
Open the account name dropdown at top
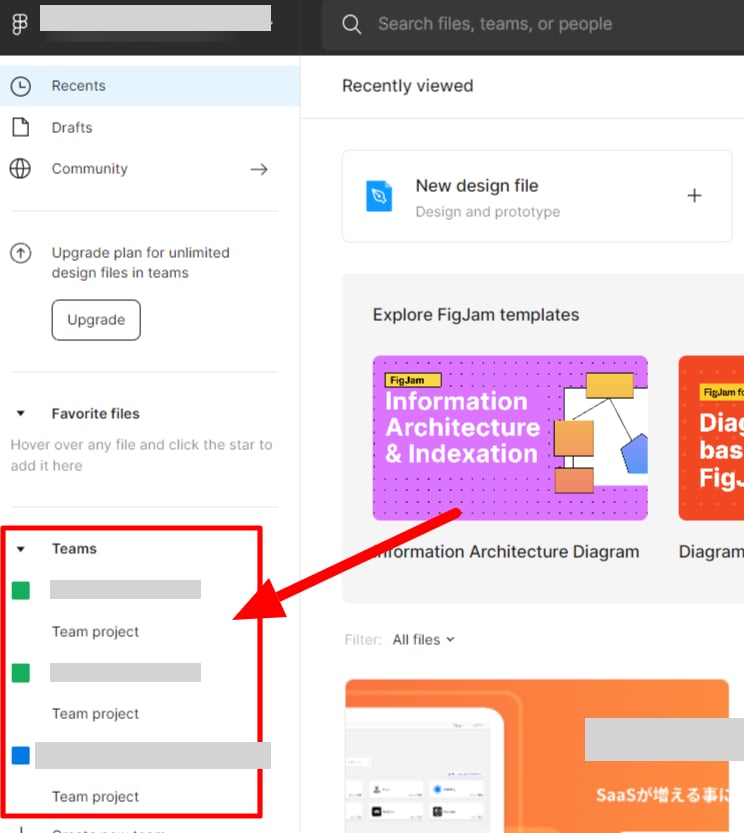click(x=156, y=19)
